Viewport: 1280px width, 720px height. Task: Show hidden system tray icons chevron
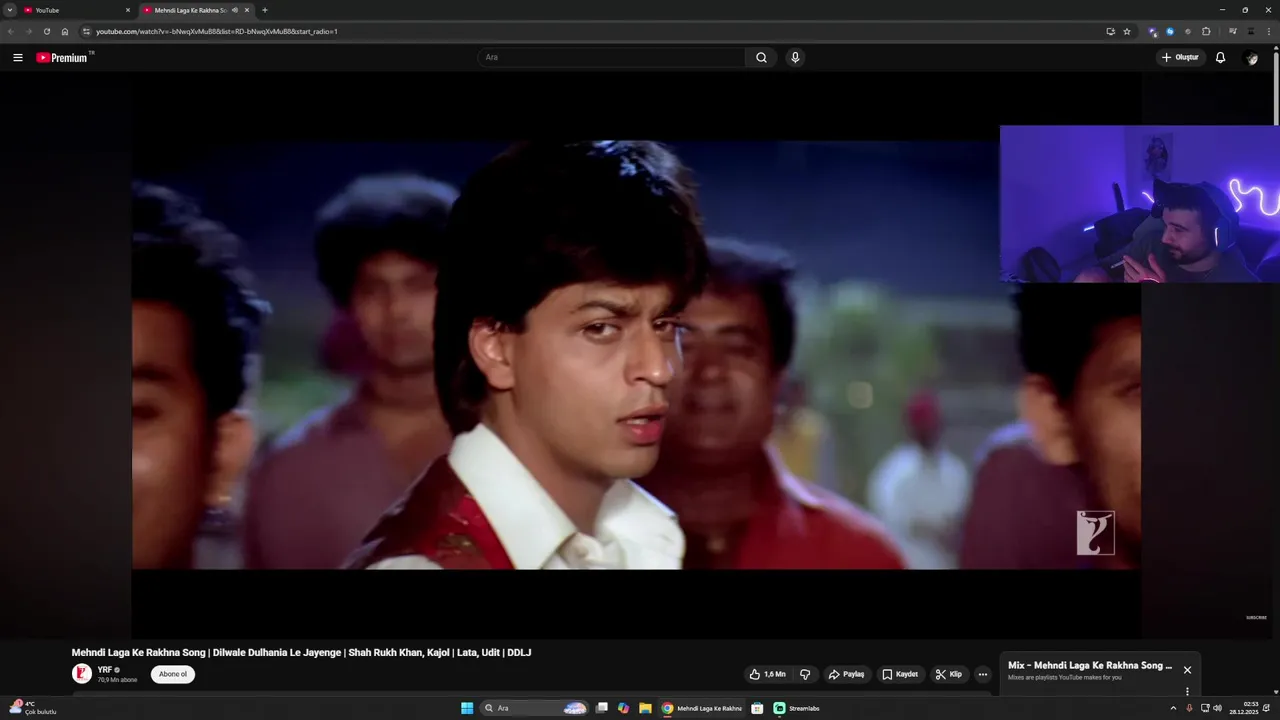pos(1173,708)
